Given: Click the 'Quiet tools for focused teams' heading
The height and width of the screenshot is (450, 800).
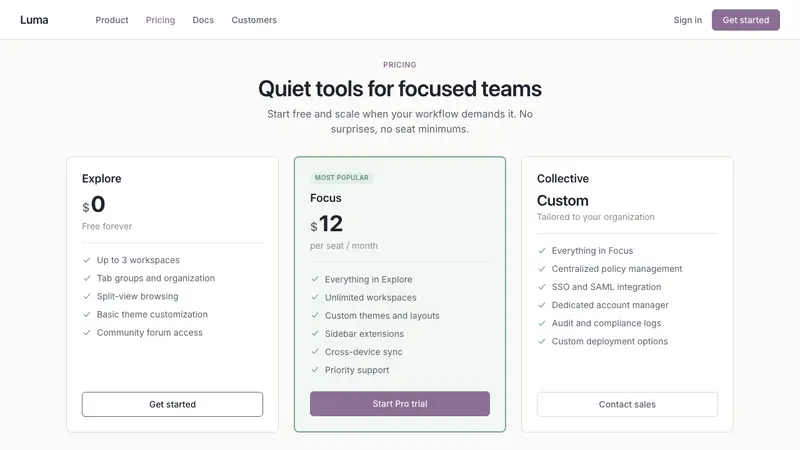Looking at the screenshot, I should click(x=399, y=89).
